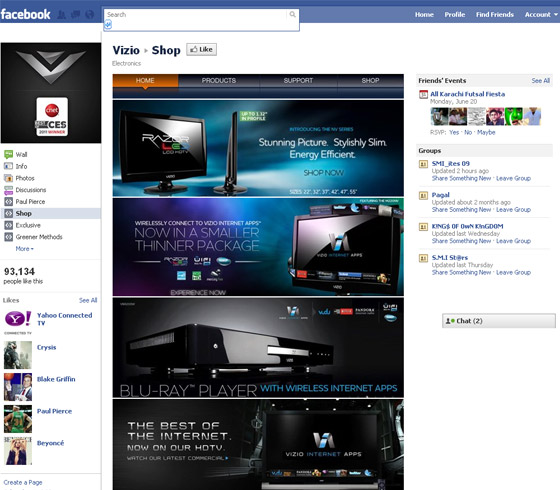Click Blu-Ray Player banner image
Image resolution: width=560 pixels, height=490 pixels.
click(x=258, y=348)
